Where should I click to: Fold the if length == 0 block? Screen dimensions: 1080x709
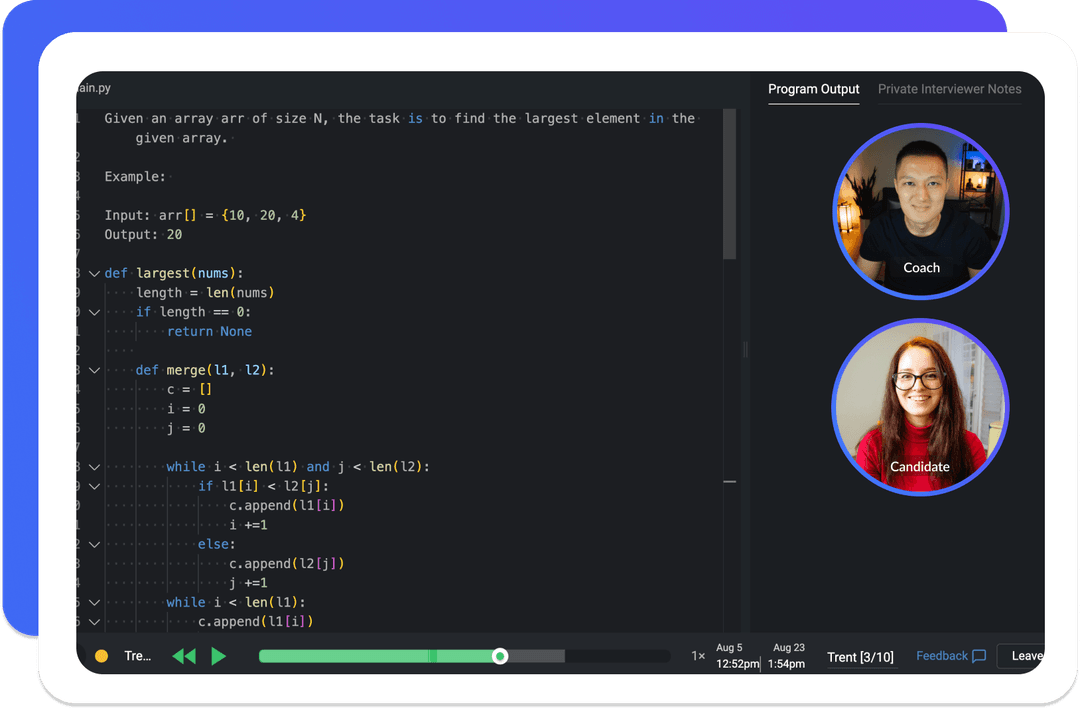click(x=94, y=312)
